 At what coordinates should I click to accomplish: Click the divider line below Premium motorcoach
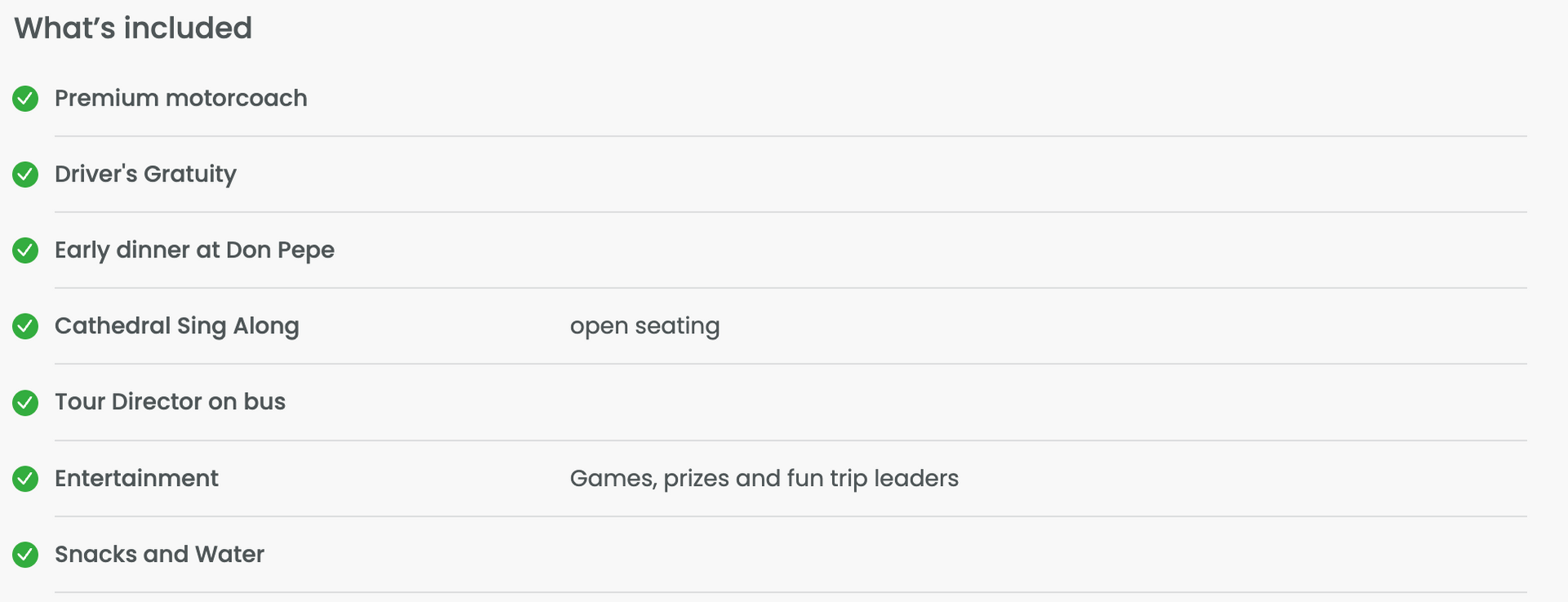pyautogui.click(x=791, y=136)
